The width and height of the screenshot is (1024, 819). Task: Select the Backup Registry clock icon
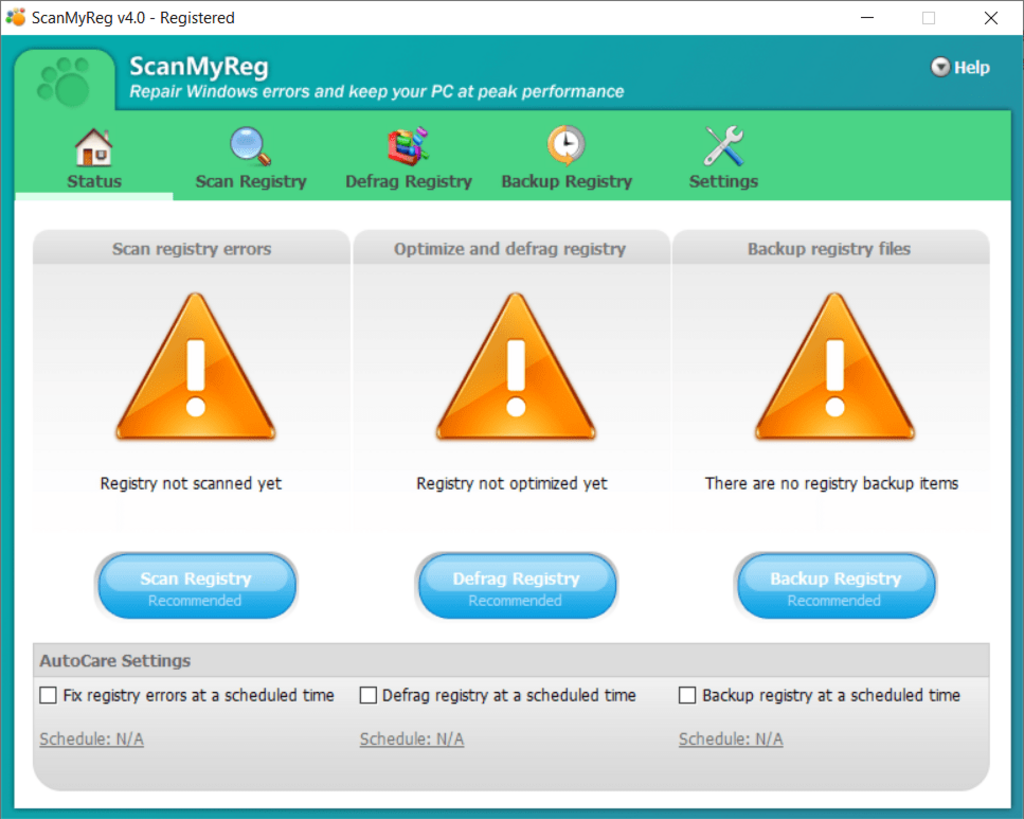pyautogui.click(x=566, y=145)
